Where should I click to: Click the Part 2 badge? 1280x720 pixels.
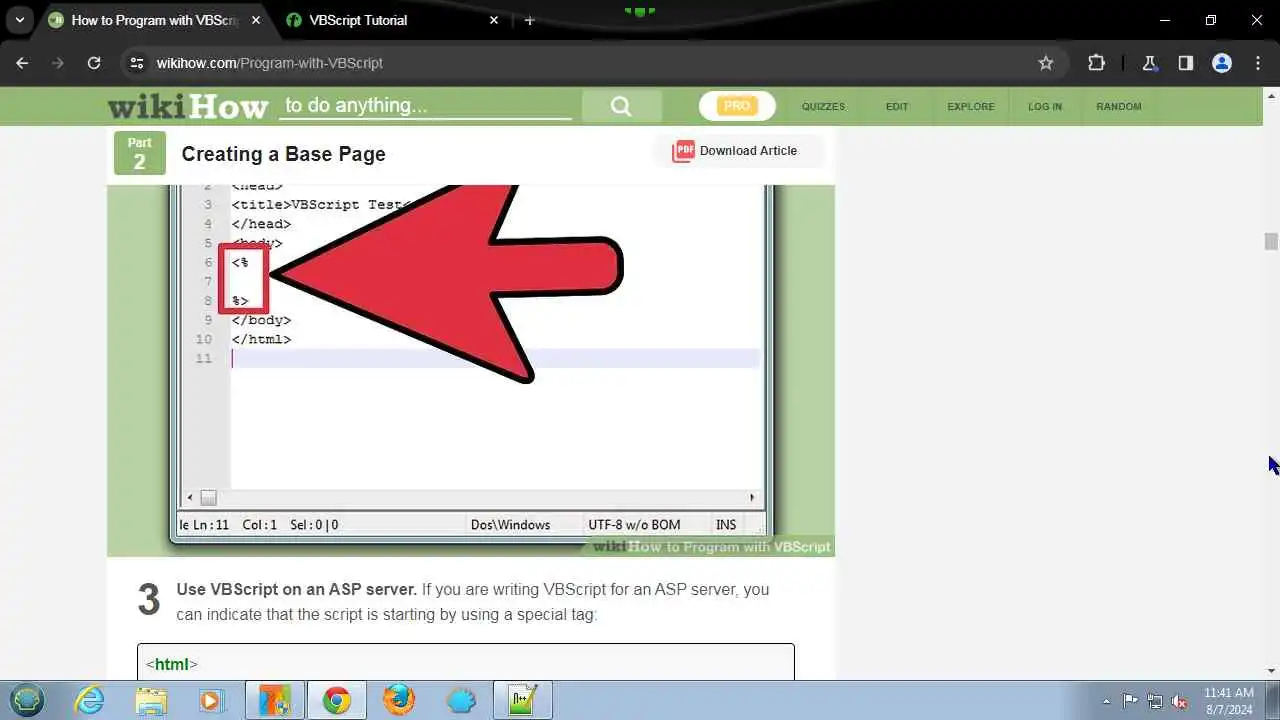click(x=139, y=153)
